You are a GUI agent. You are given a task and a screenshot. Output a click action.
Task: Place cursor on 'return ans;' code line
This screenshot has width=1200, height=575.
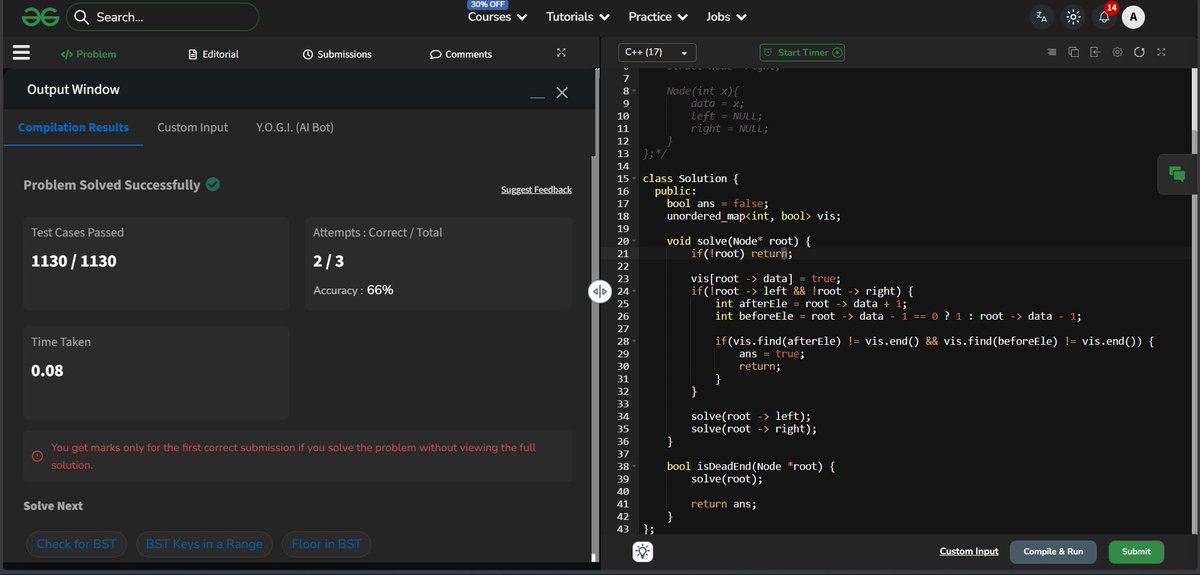[x=723, y=504]
